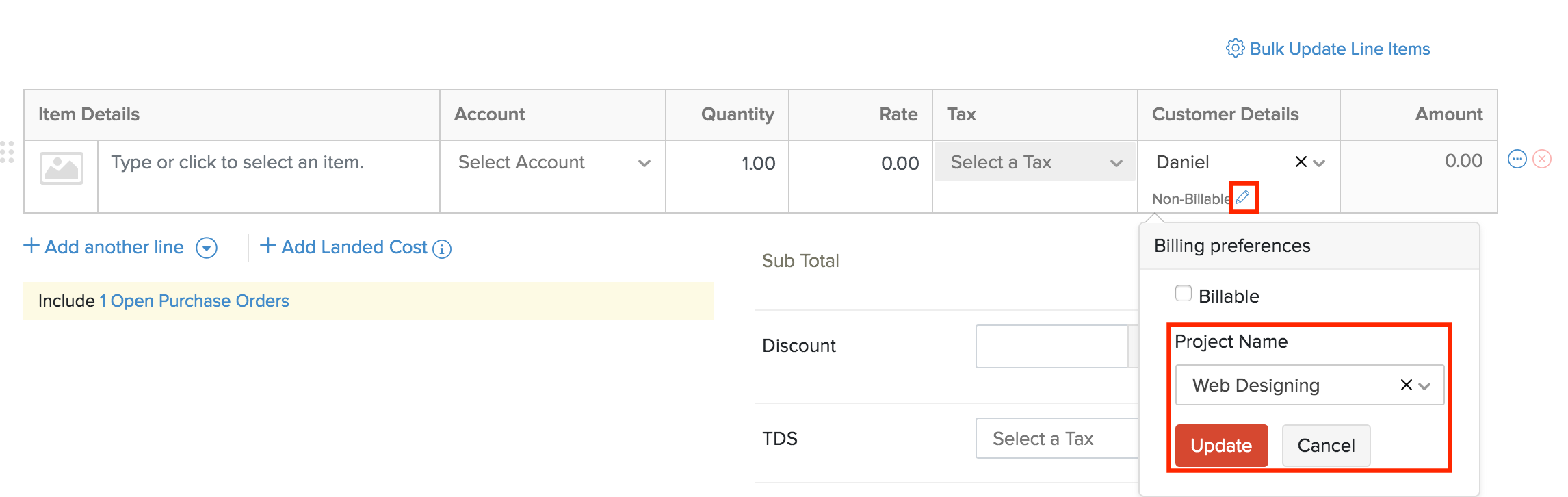This screenshot has height=497, width=1568.
Task: Click the item image placeholder thumbnail
Action: (62, 168)
